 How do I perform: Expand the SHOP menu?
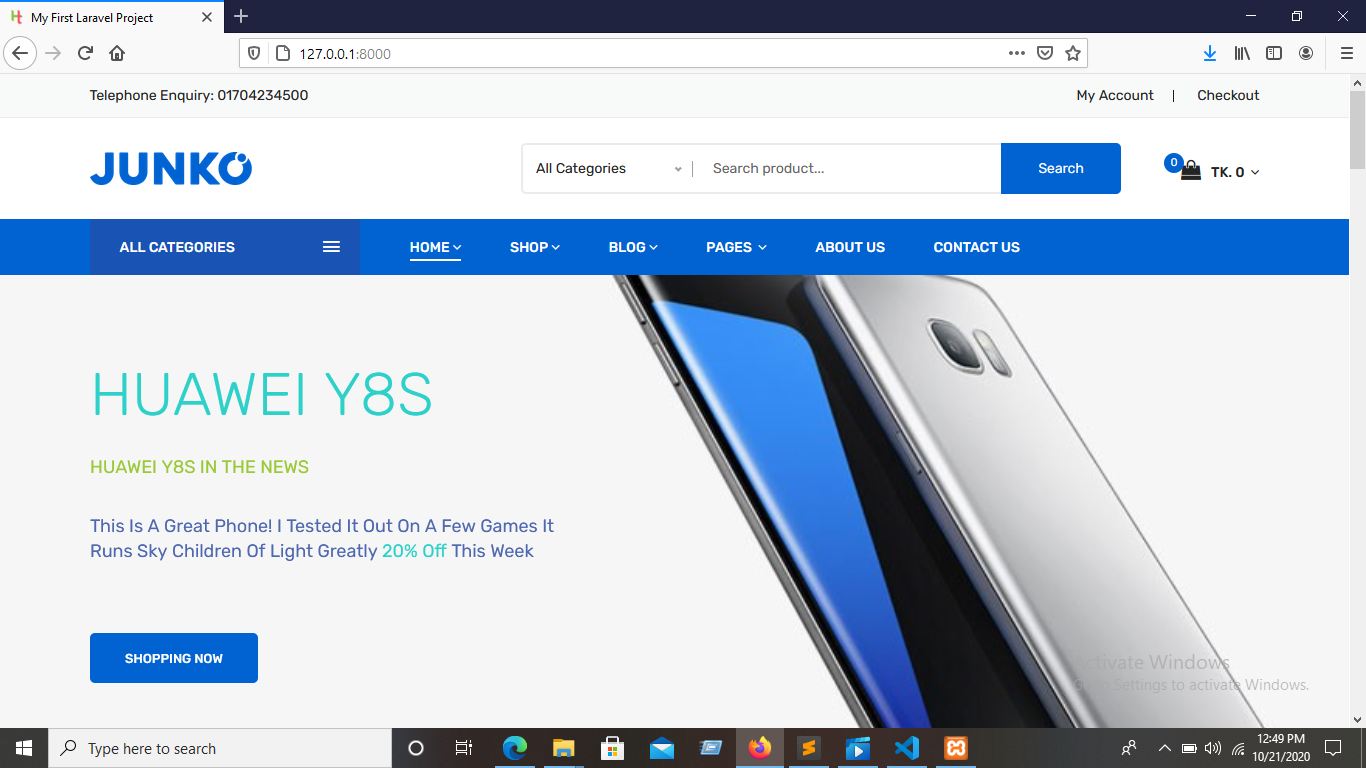[x=535, y=247]
